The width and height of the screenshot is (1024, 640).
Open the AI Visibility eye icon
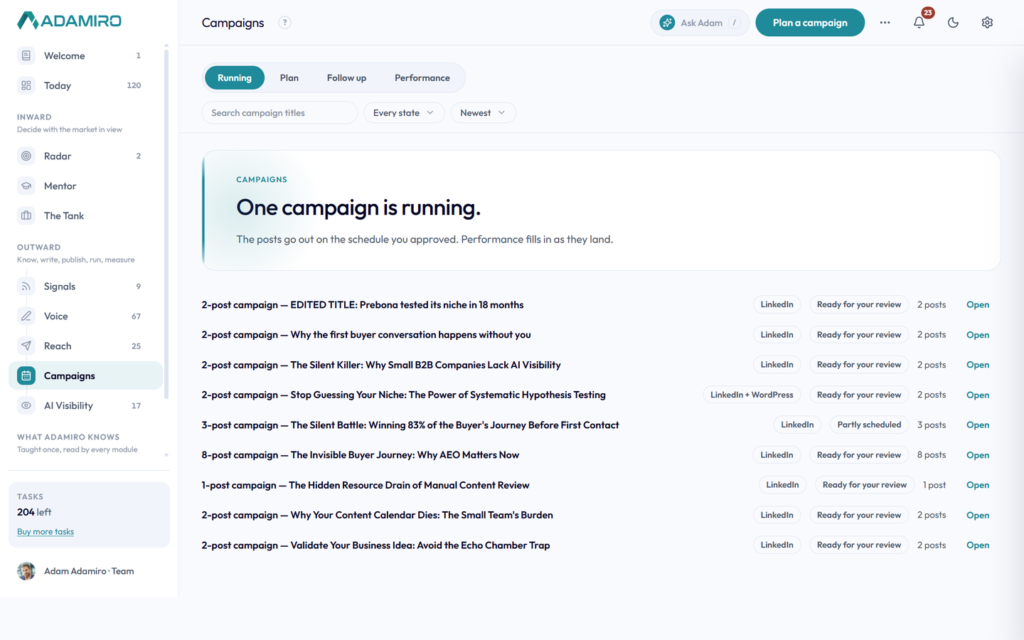pos(26,406)
